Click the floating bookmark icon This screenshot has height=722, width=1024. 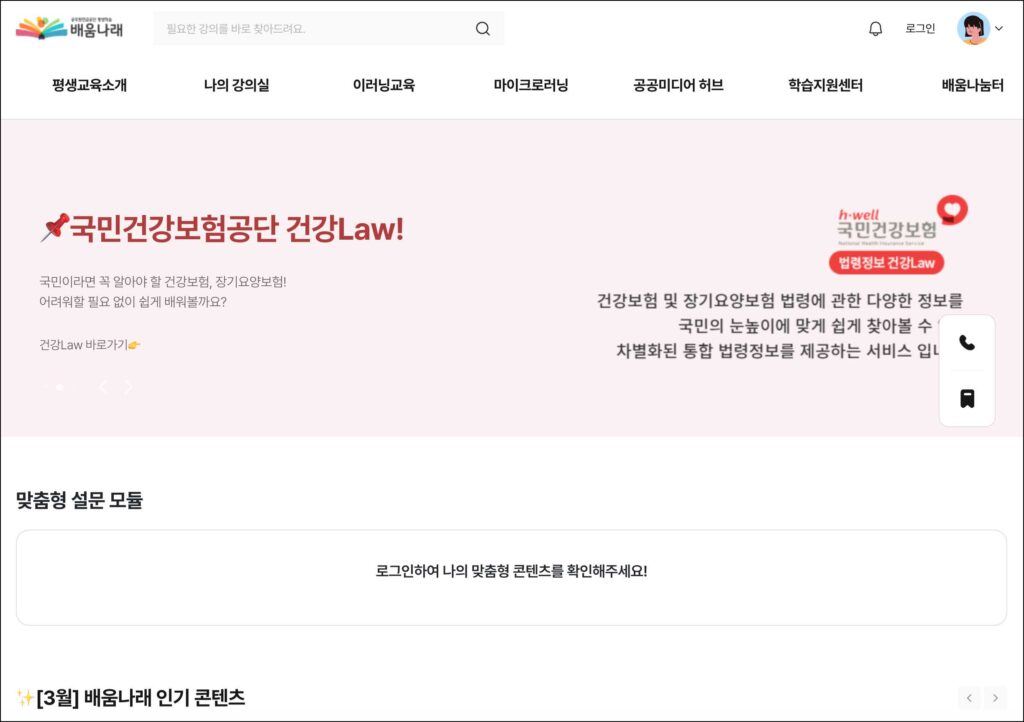click(967, 398)
